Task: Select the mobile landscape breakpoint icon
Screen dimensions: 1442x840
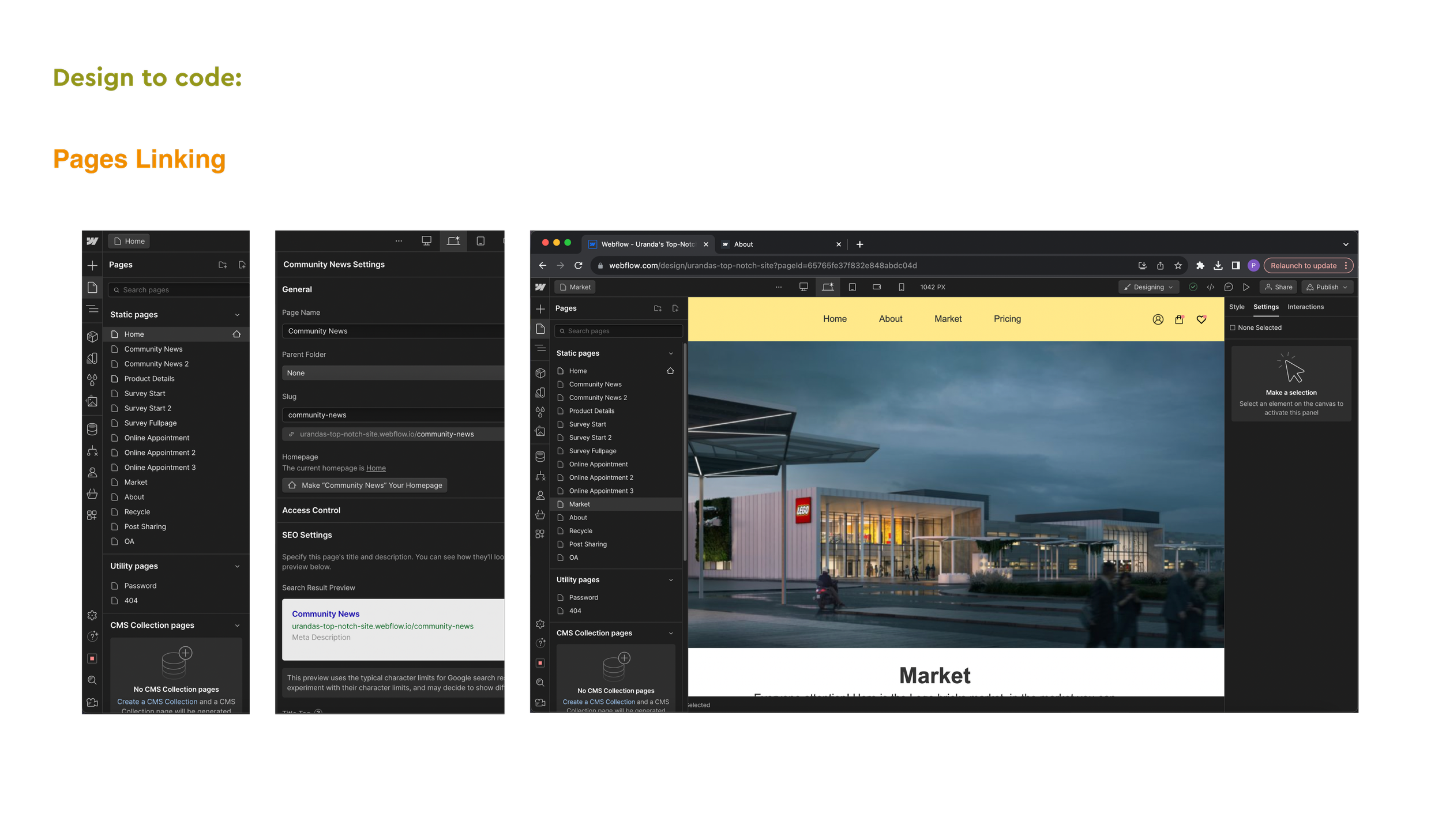Action: (x=877, y=287)
